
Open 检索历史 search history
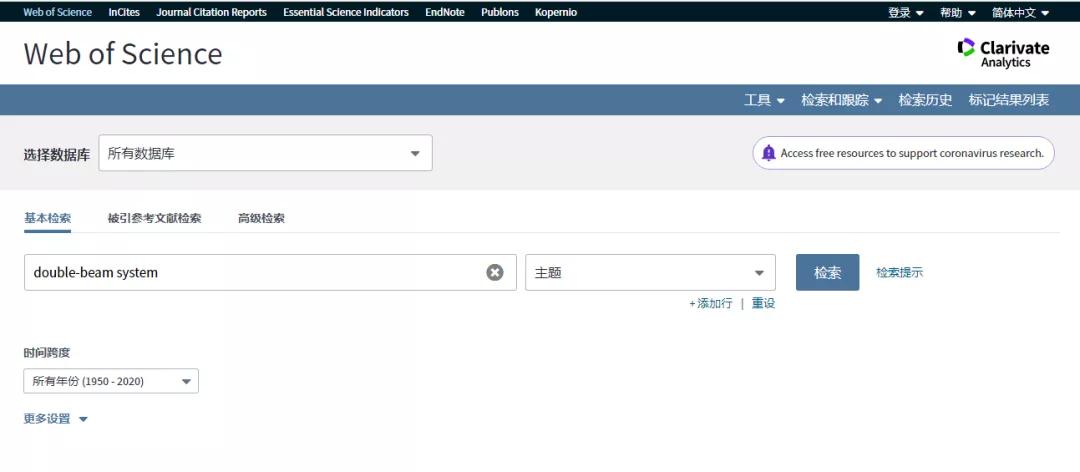[x=925, y=100]
